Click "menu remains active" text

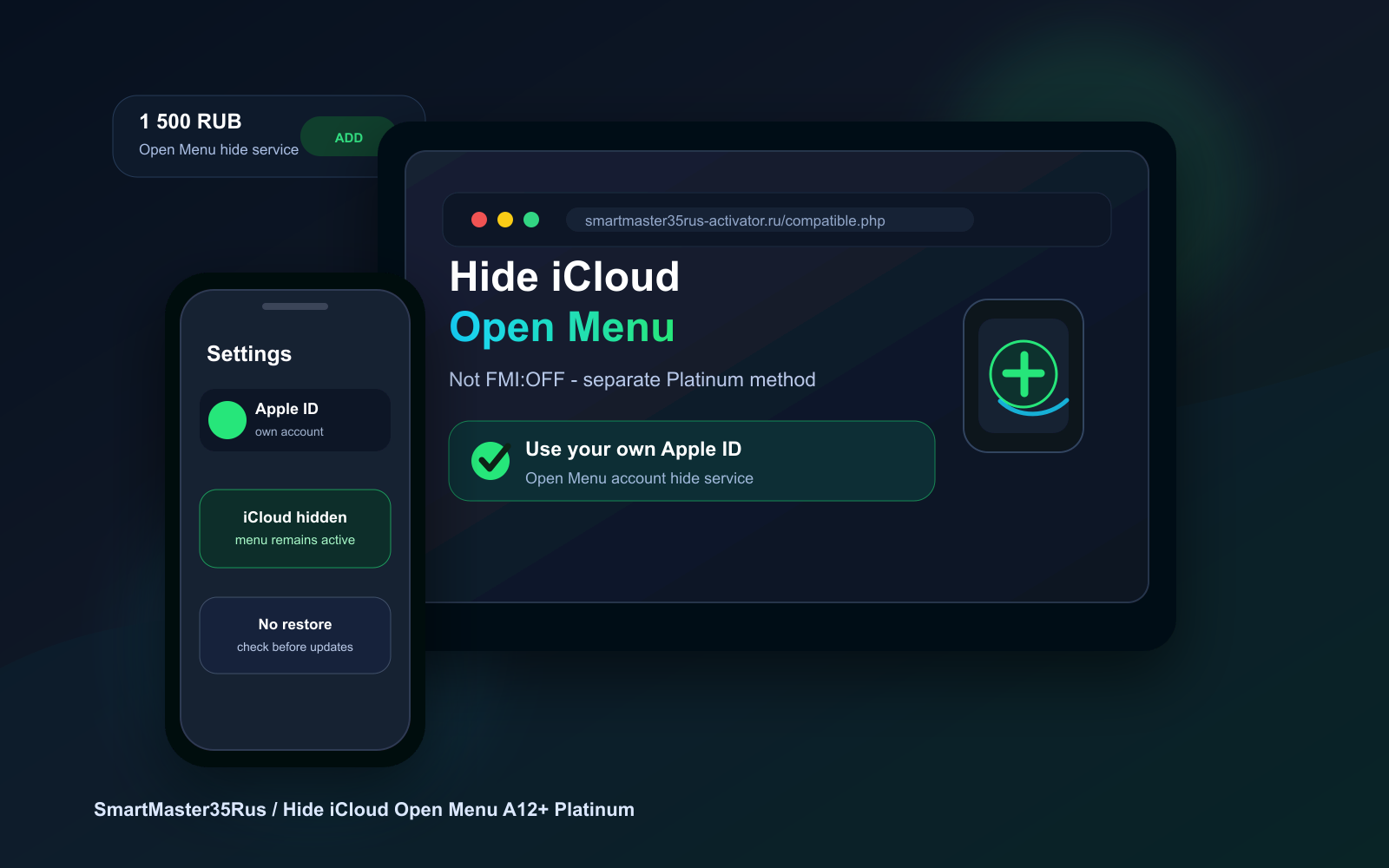295,540
